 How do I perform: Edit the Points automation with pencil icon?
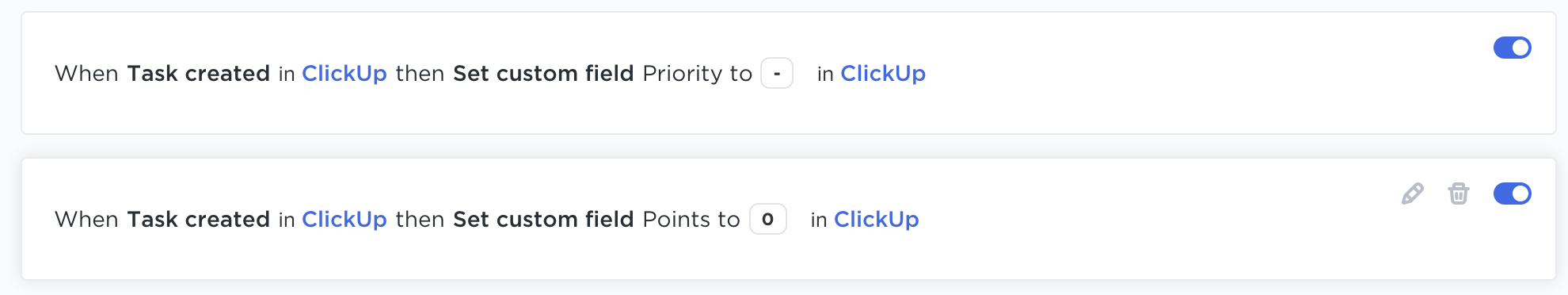(x=1412, y=193)
